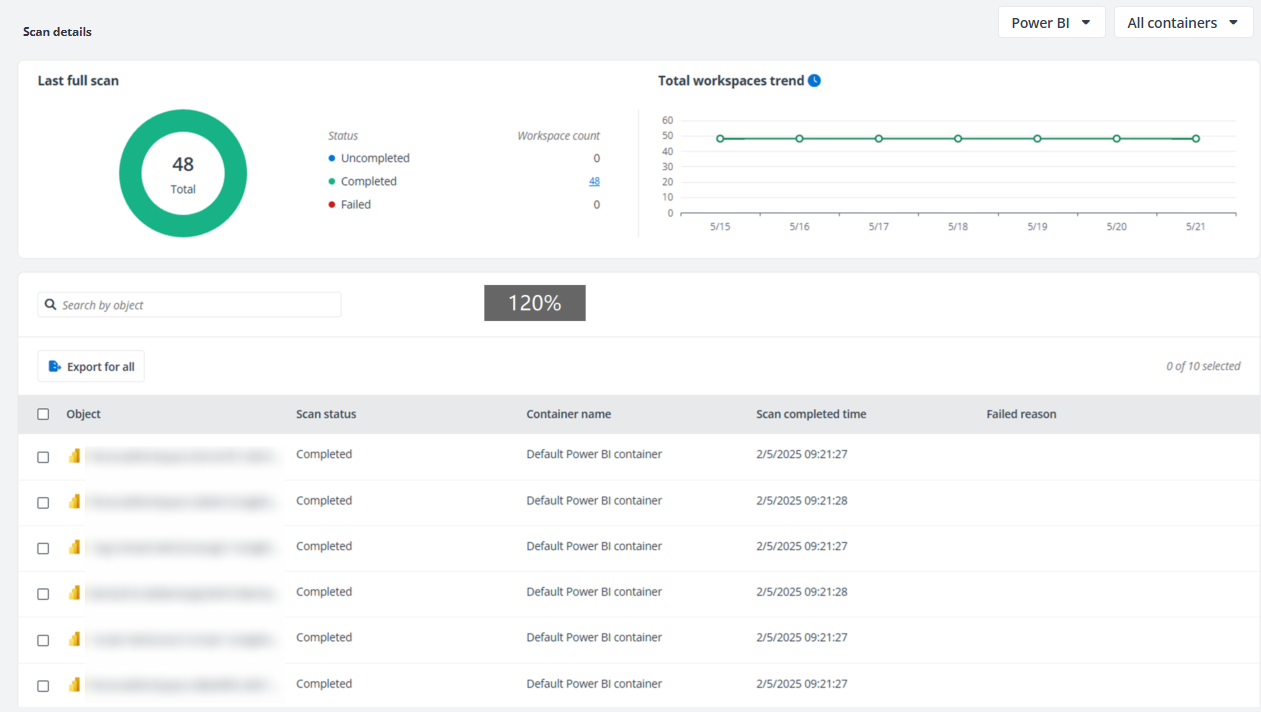Check the sixth row's checkbox
This screenshot has width=1261, height=712.
point(43,686)
